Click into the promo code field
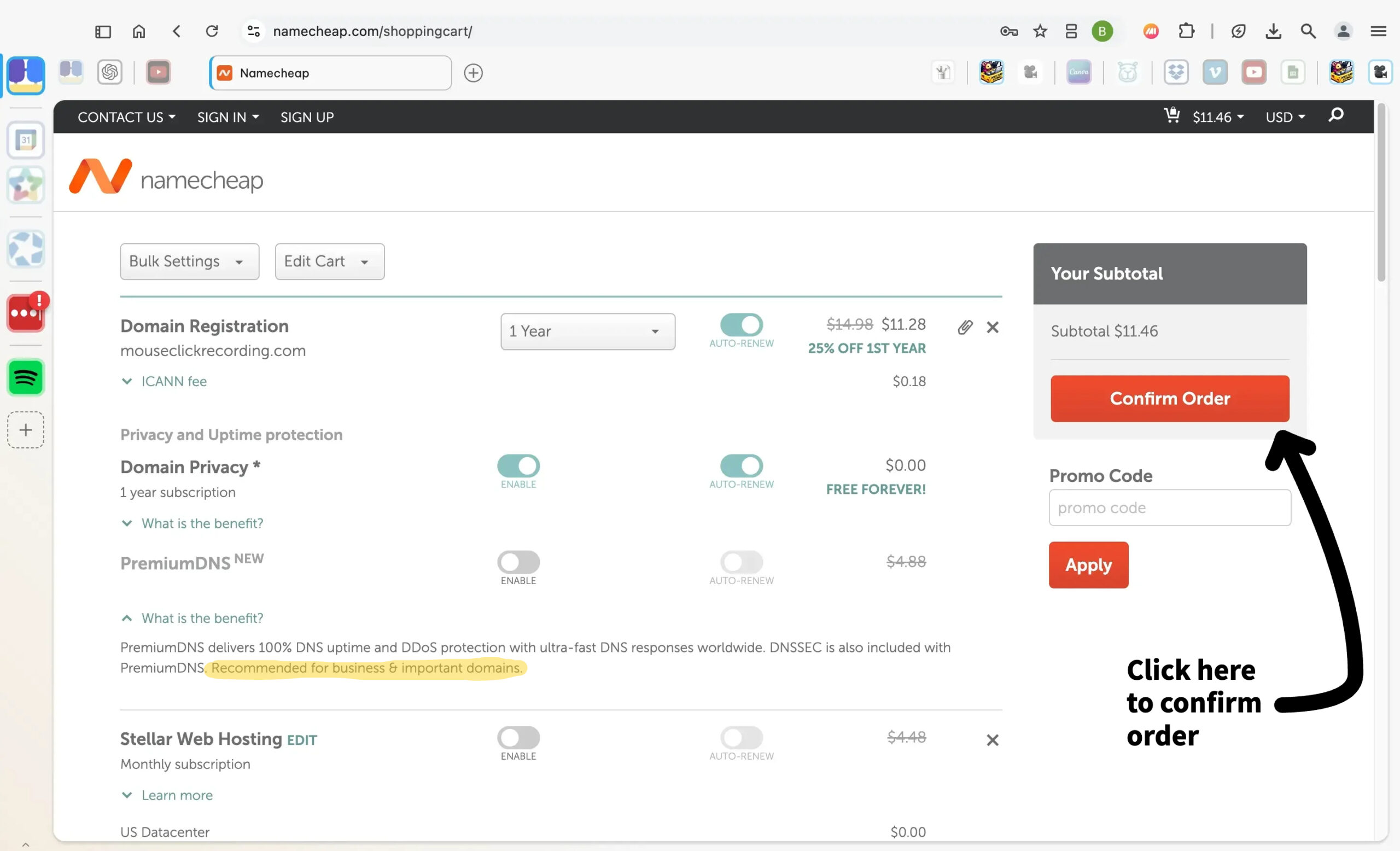 1169,508
